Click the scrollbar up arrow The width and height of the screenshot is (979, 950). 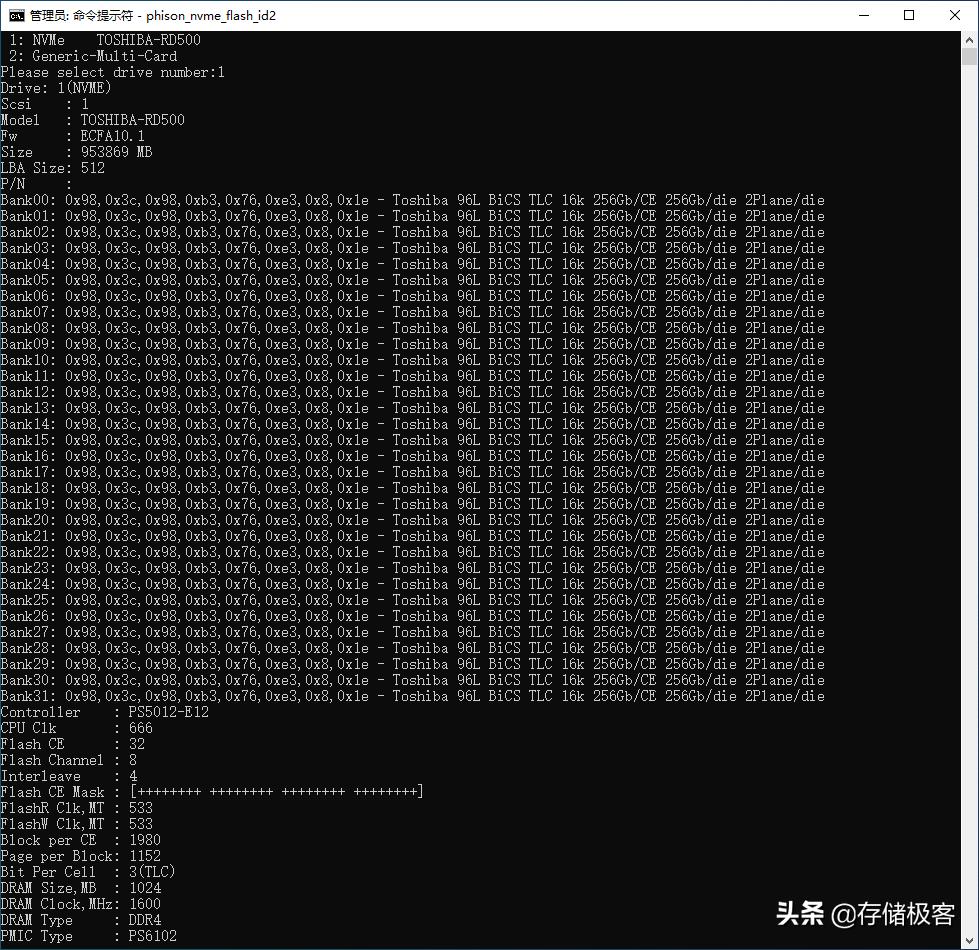coord(969,38)
